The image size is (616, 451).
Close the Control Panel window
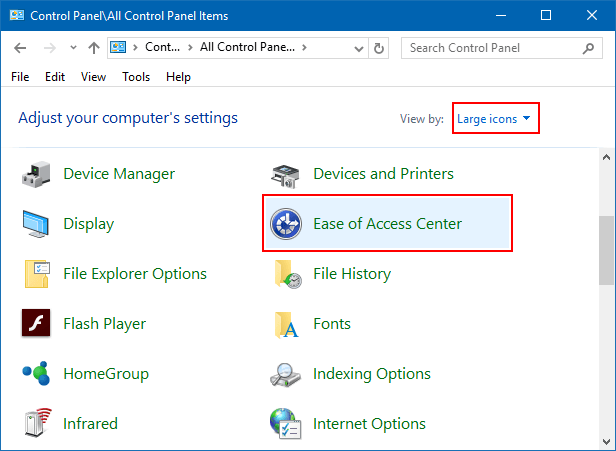click(x=592, y=15)
